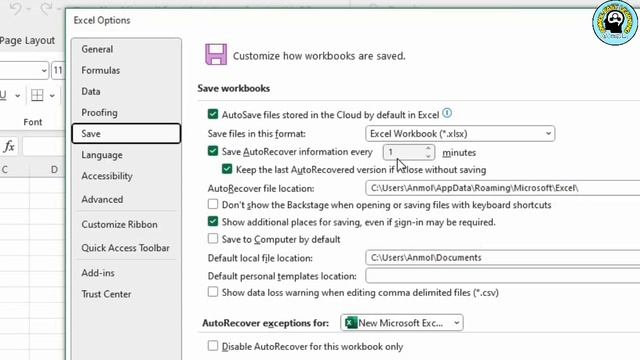Select General category in Excel Options
Image resolution: width=640 pixels, height=360 pixels.
pyautogui.click(x=126, y=49)
